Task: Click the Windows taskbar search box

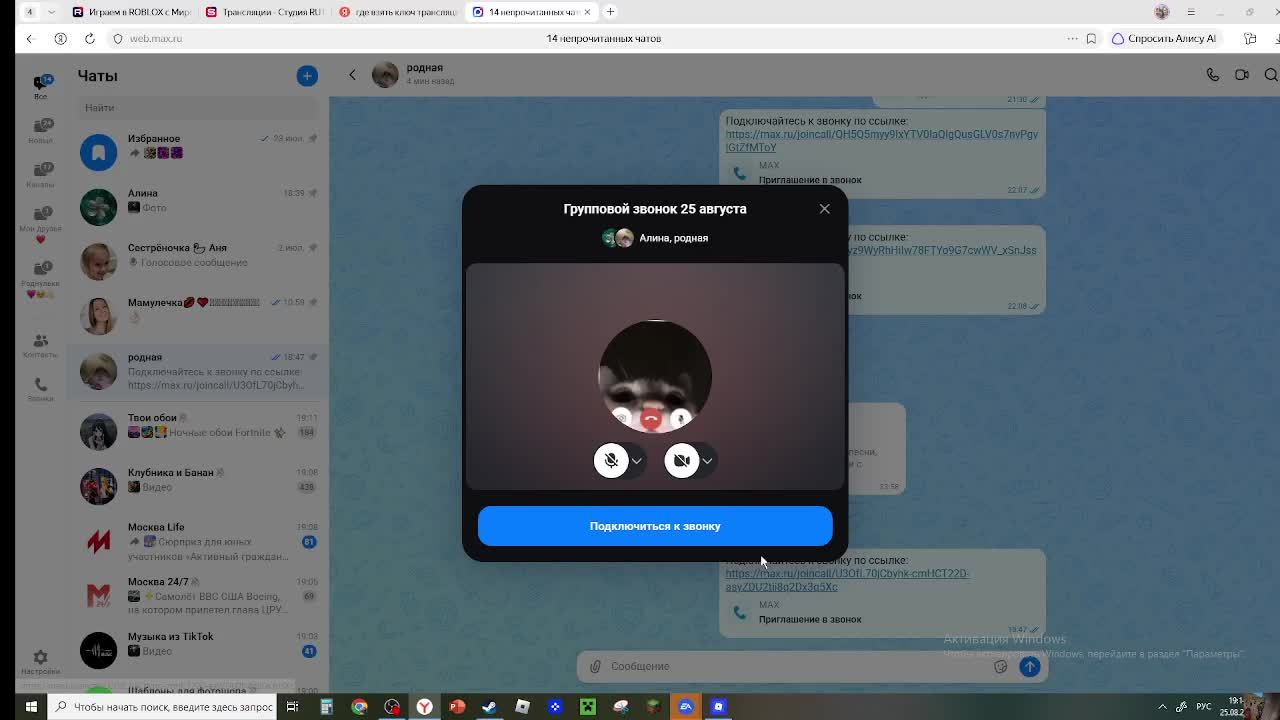Action: click(164, 707)
